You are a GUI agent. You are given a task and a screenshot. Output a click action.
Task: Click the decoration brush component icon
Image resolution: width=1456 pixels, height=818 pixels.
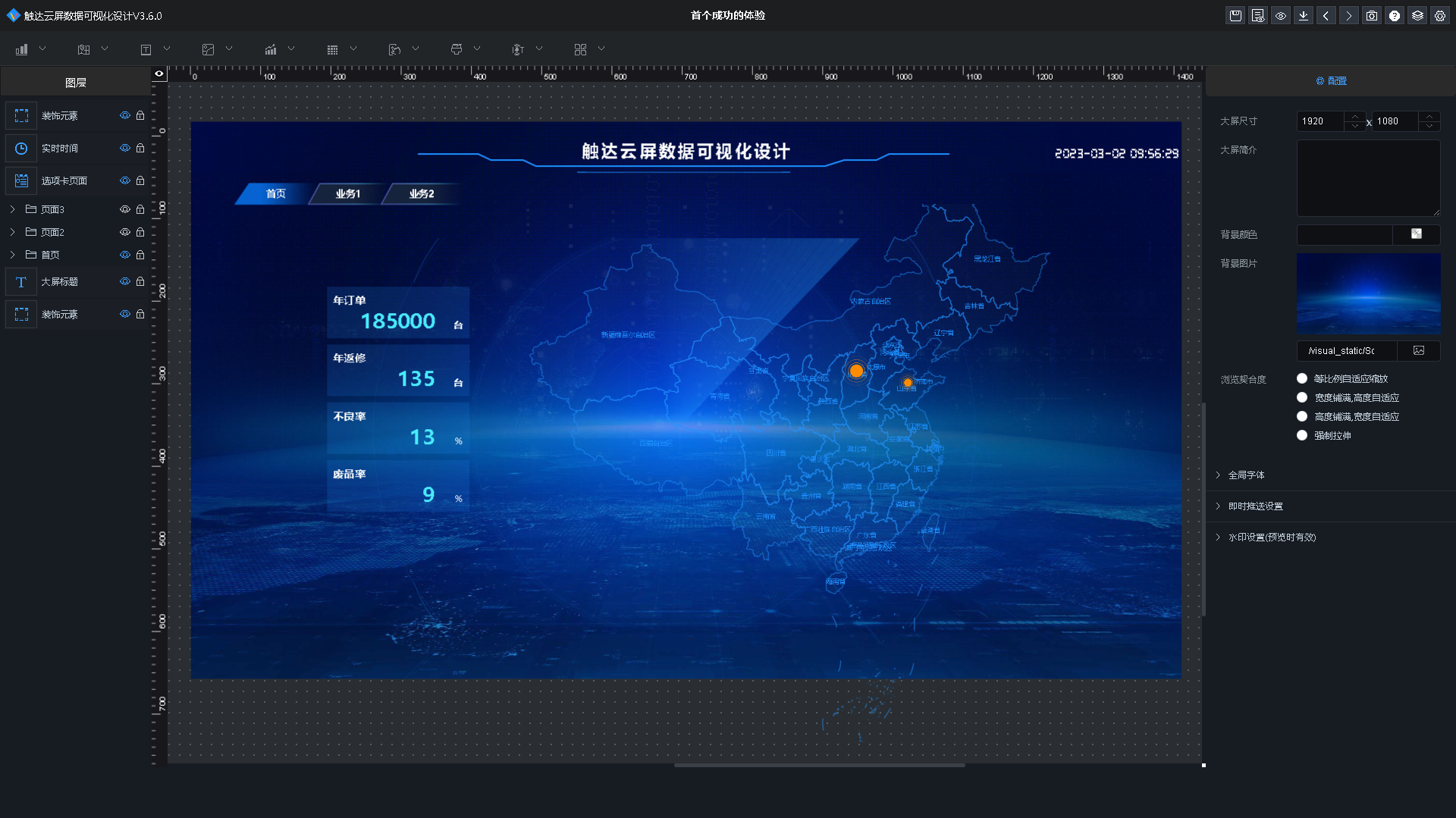pos(457,49)
